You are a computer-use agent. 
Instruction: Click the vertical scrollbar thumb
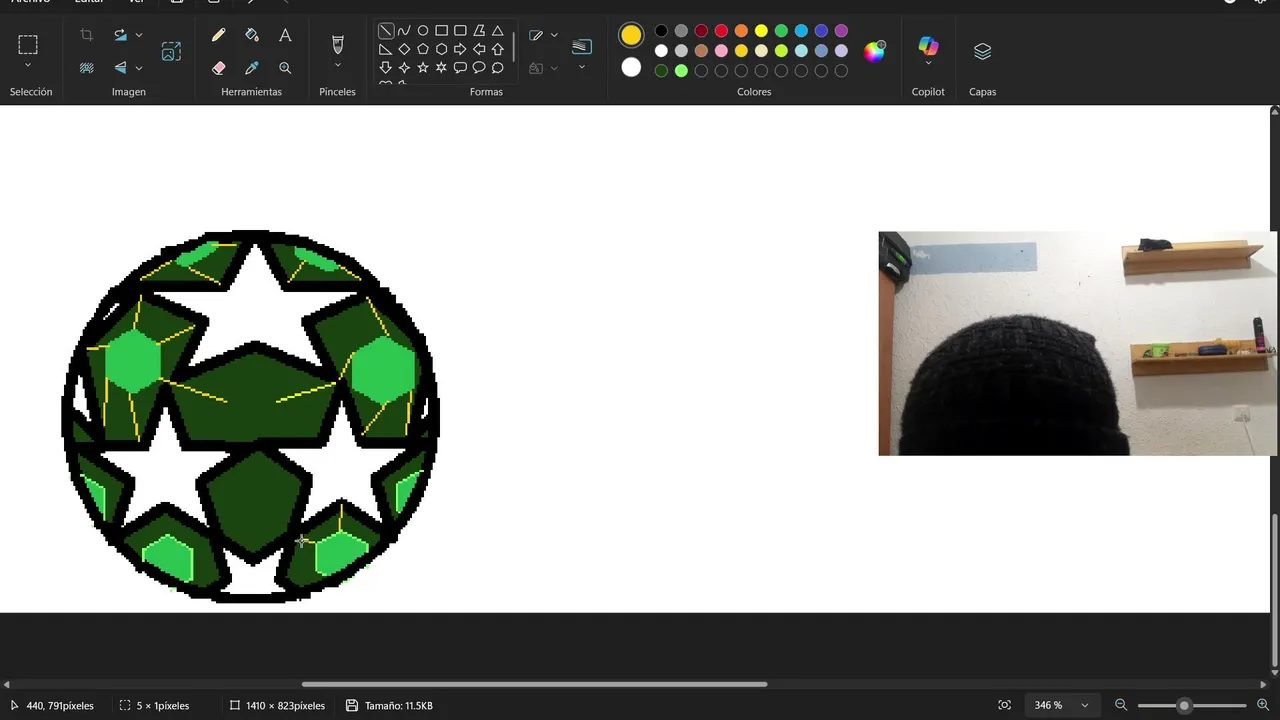(1274, 589)
